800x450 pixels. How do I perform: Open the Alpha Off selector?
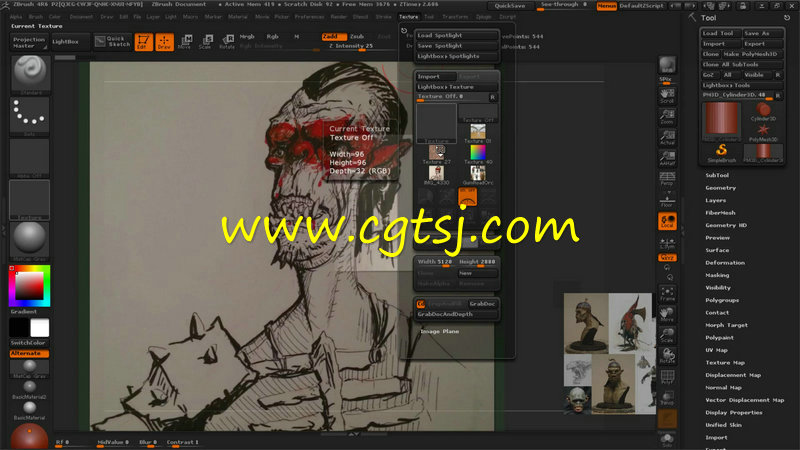click(30, 158)
